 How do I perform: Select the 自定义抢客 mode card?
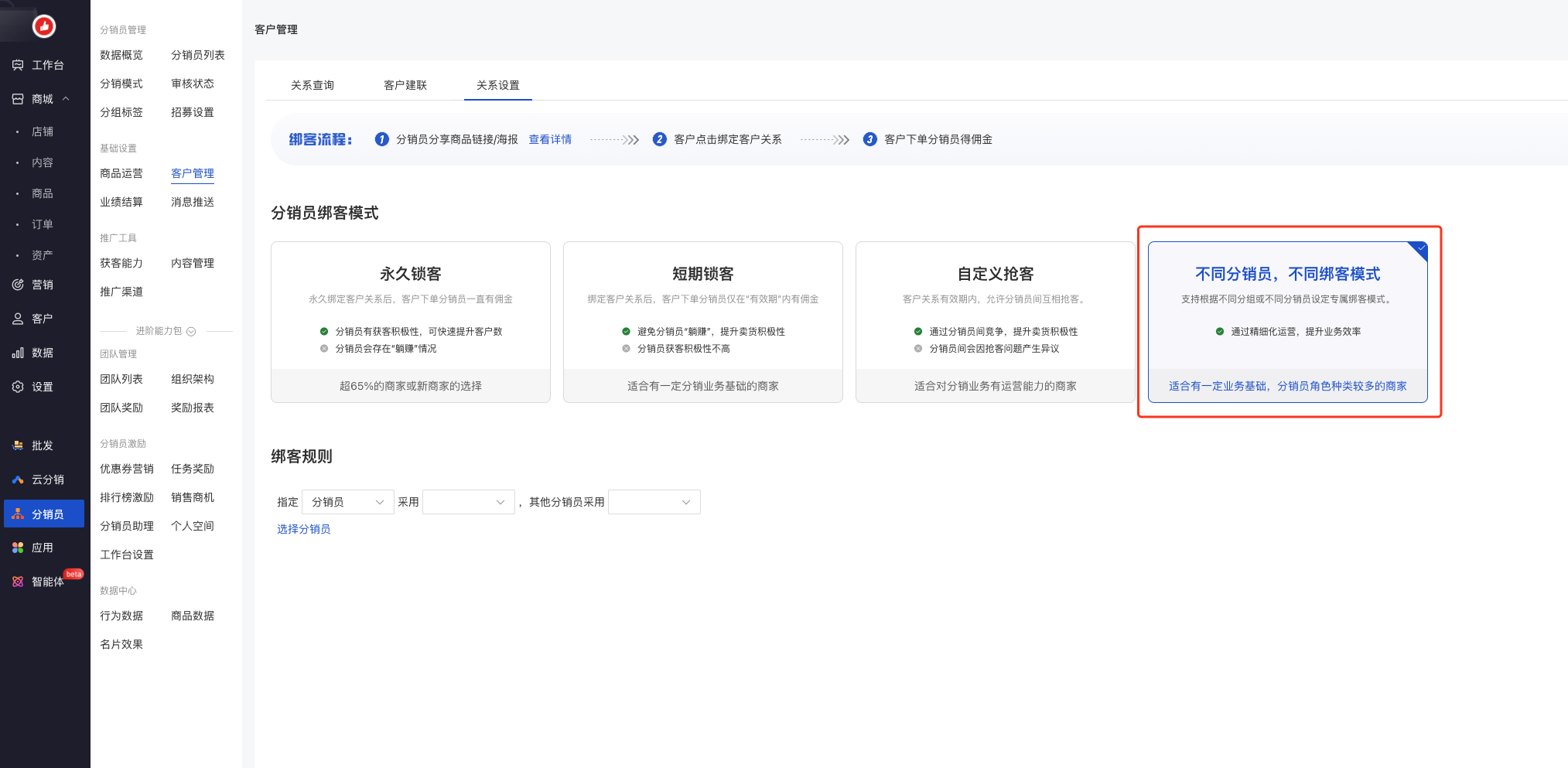996,322
